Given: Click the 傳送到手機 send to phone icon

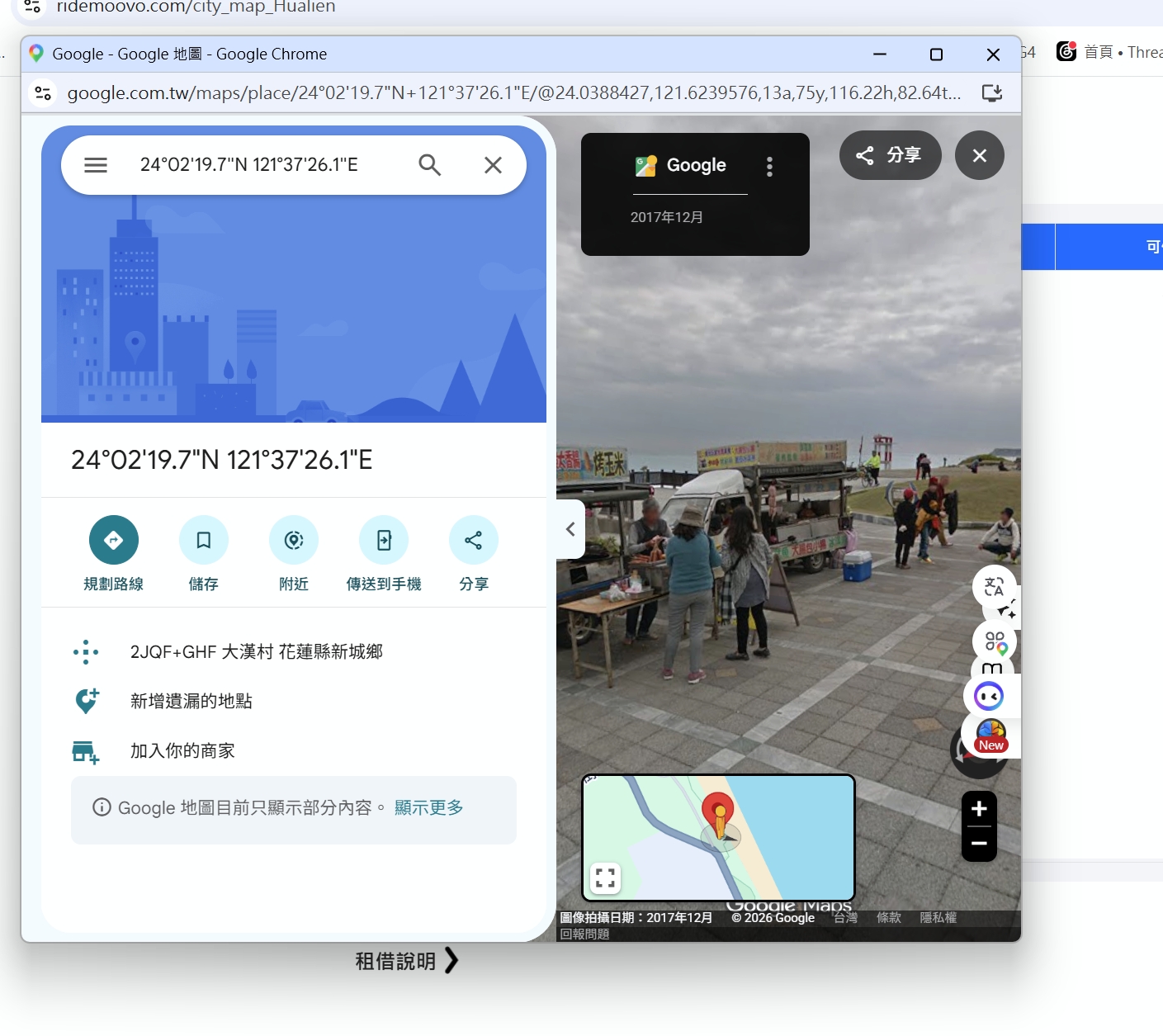Looking at the screenshot, I should click(x=384, y=540).
